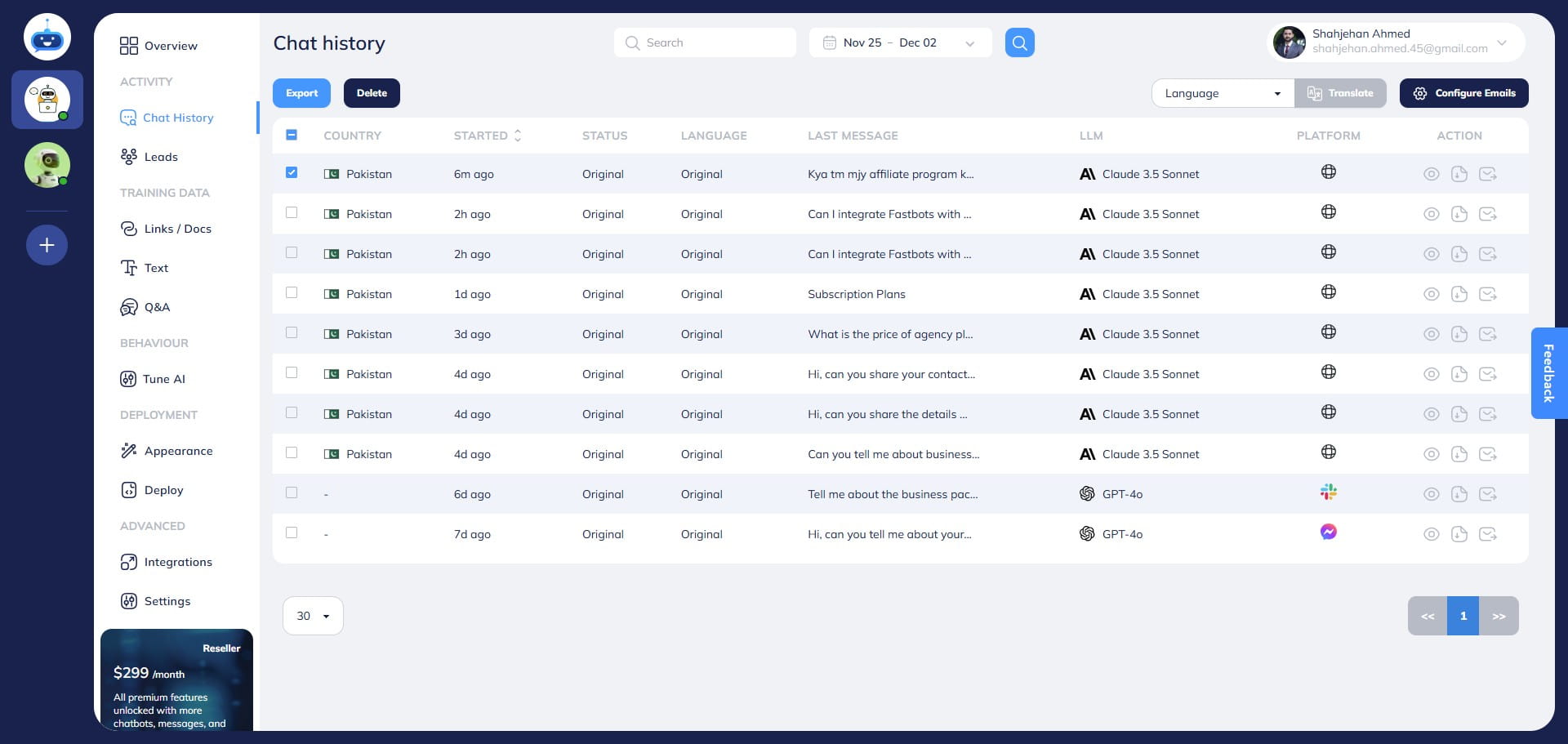Click the Export button
This screenshot has height=744, width=1568.
[301, 92]
